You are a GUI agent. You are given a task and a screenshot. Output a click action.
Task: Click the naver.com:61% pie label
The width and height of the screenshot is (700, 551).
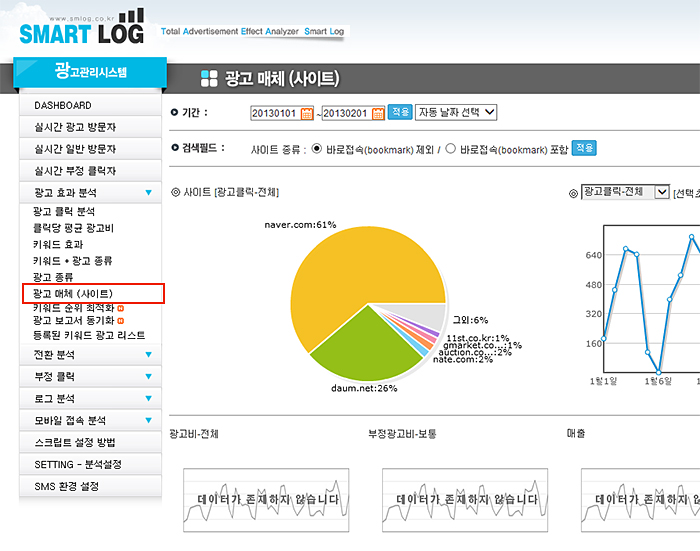coord(300,225)
